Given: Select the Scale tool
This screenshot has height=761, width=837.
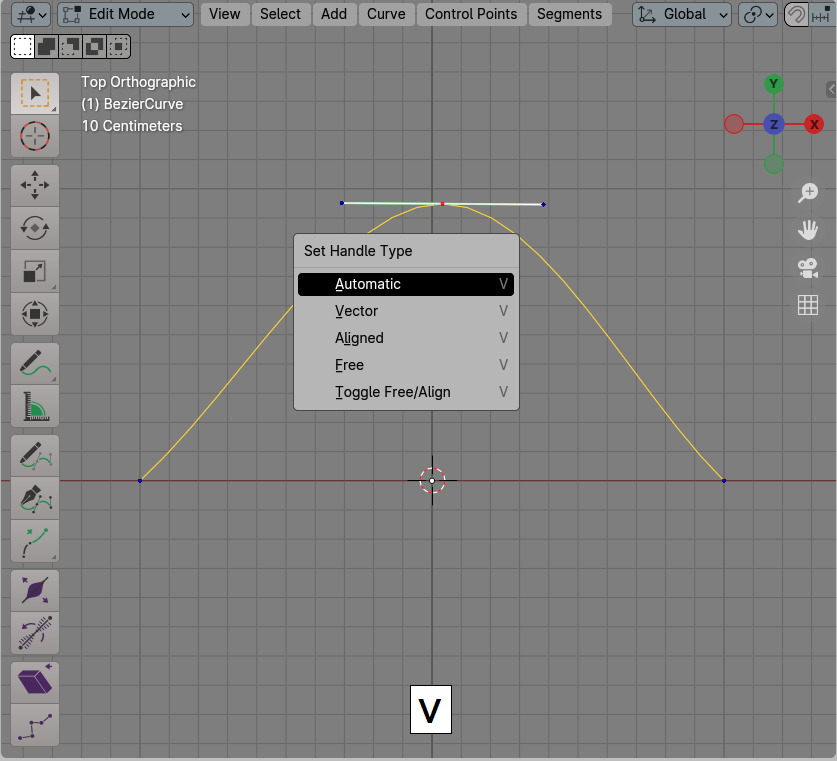Looking at the screenshot, I should (35, 271).
